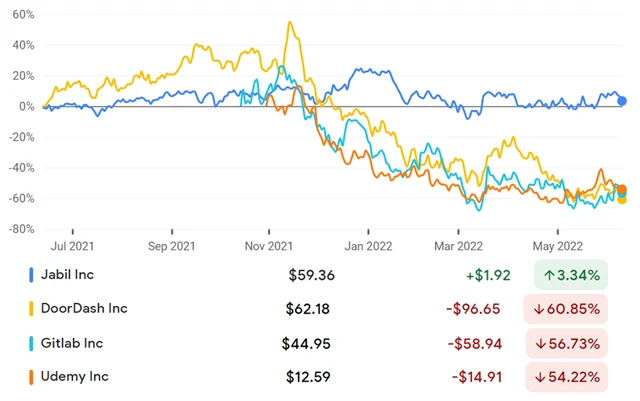Click the blue color marker beside Jabil Inc
640x401 pixels.
32,274
